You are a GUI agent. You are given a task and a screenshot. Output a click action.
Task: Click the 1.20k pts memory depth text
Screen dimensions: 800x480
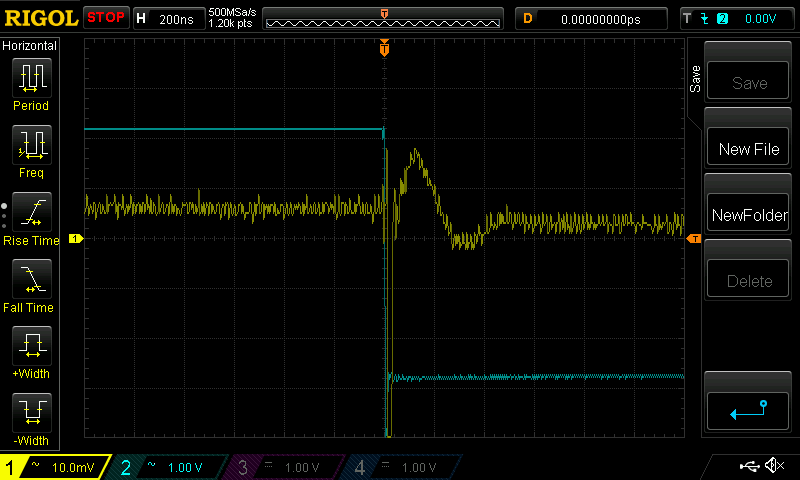[230, 23]
